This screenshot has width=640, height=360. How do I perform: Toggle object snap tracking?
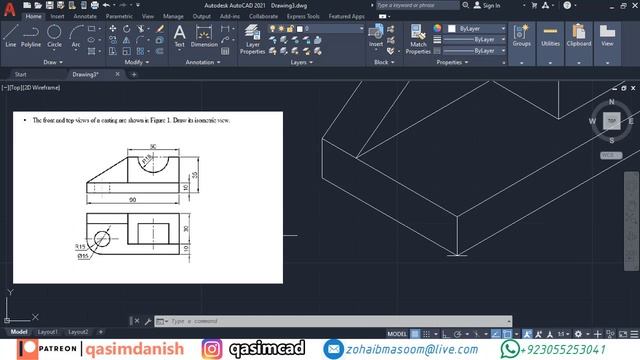(x=496, y=334)
